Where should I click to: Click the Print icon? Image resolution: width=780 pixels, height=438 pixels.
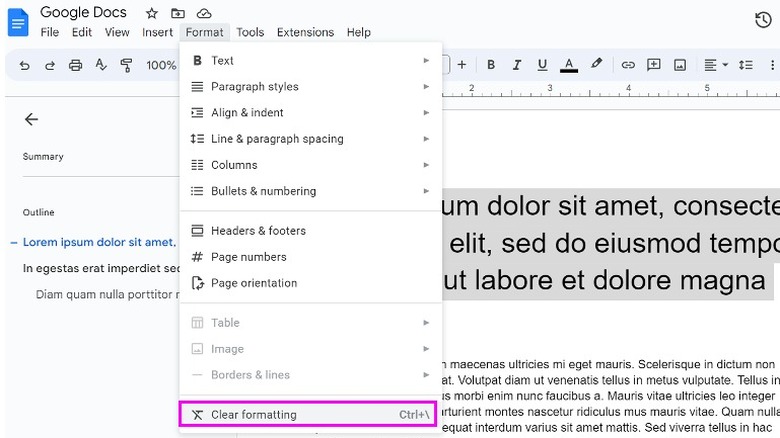tap(75, 65)
